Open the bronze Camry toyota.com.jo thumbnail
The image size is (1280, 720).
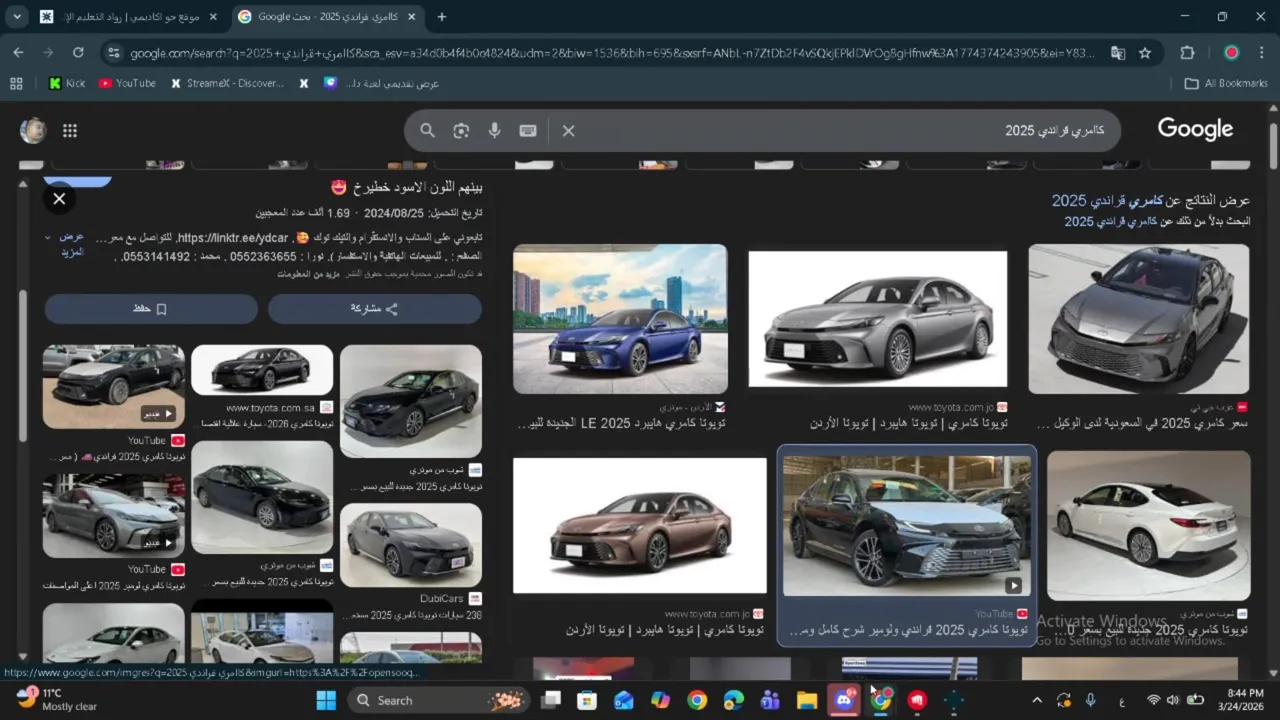click(640, 526)
